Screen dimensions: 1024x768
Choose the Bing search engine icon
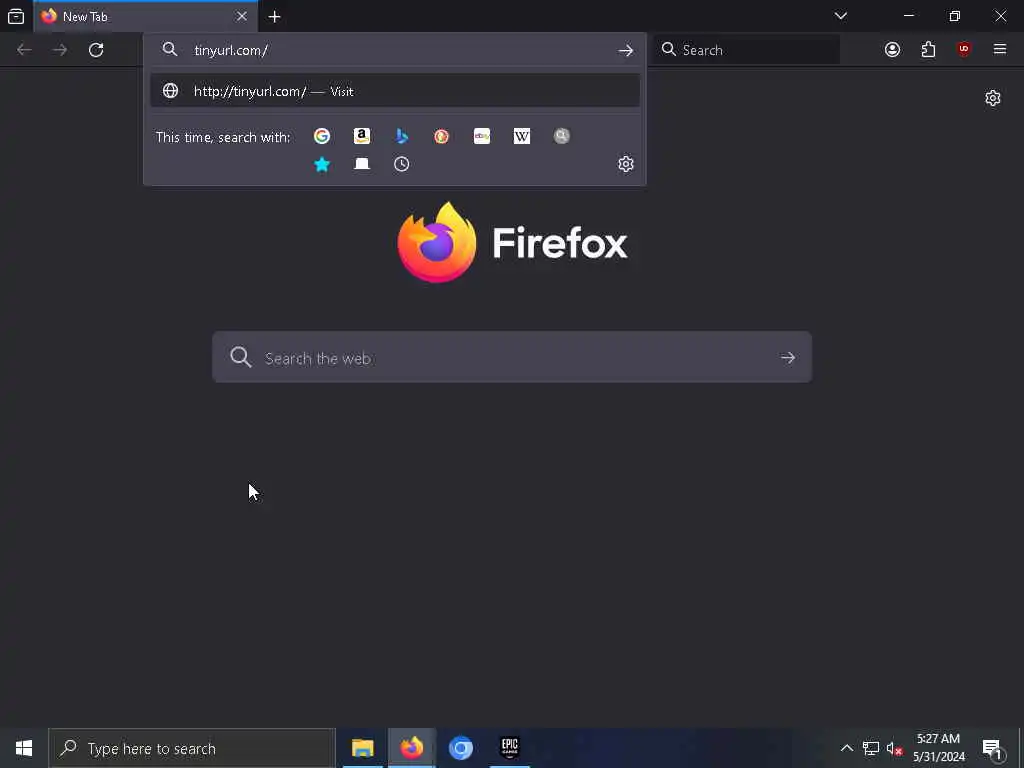pos(402,136)
